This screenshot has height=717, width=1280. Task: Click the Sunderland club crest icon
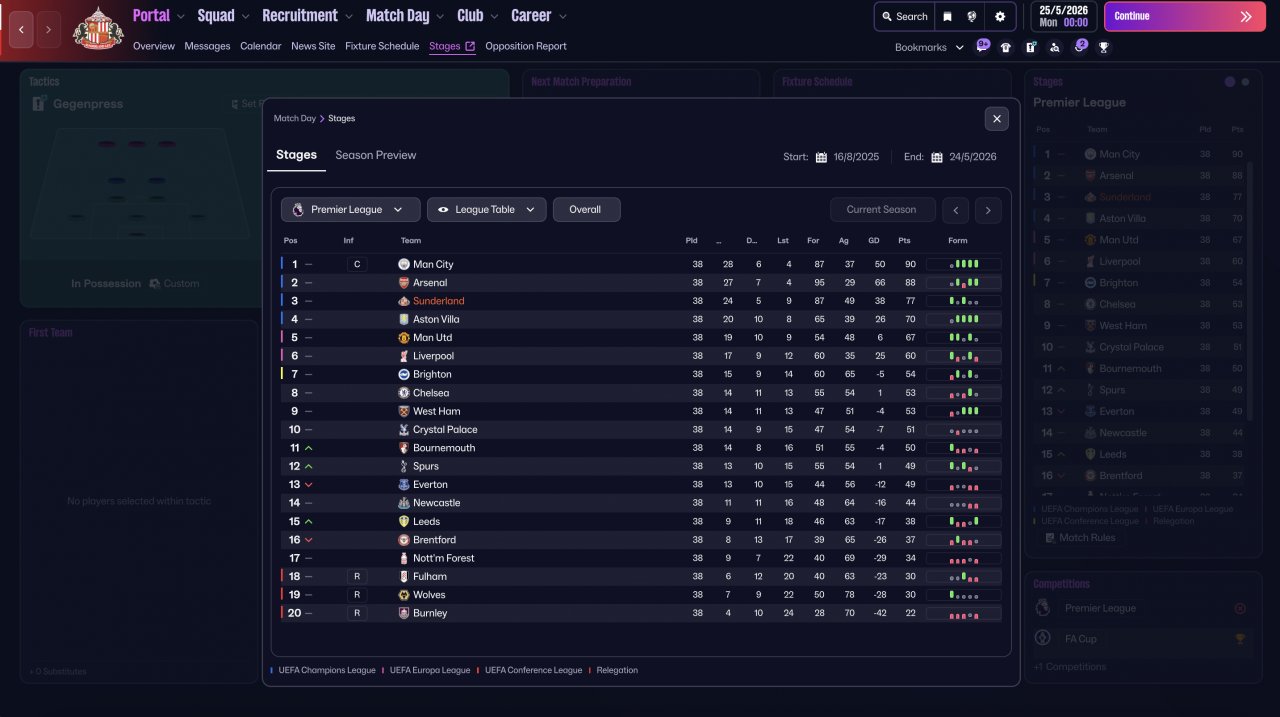click(x=98, y=29)
